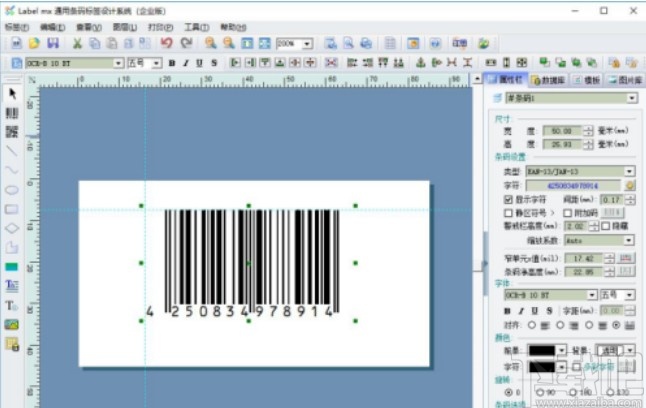This screenshot has width=646, height=408.
Task: Open the properties panel font name dropdown
Action: pos(592,295)
